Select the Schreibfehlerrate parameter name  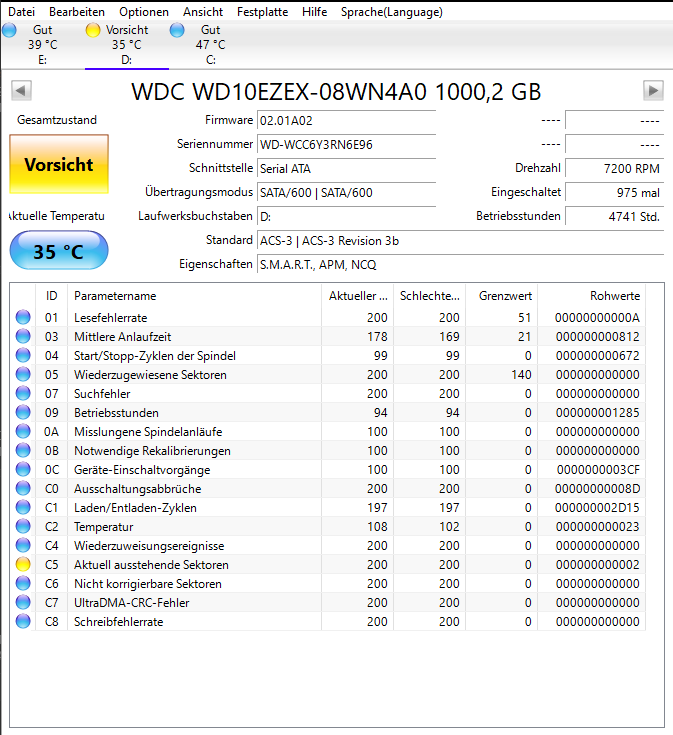tap(119, 622)
